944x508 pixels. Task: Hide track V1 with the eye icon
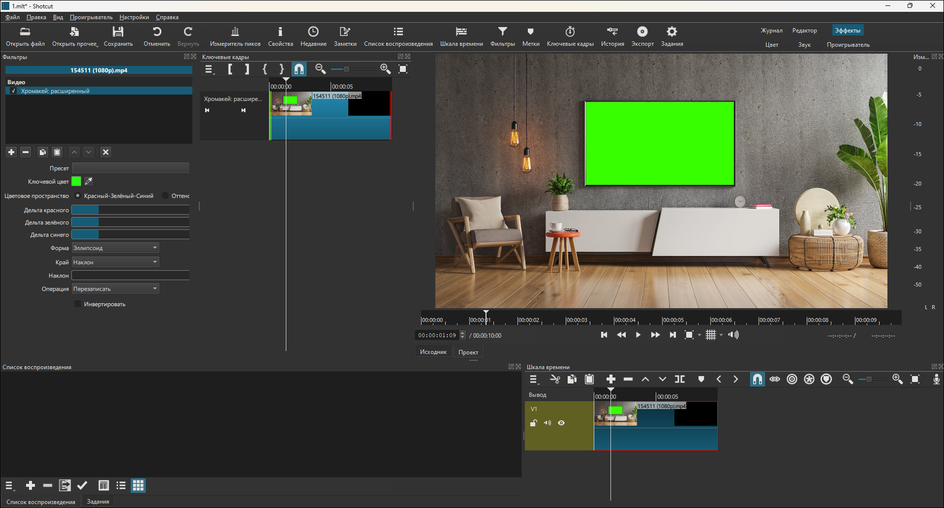(561, 423)
